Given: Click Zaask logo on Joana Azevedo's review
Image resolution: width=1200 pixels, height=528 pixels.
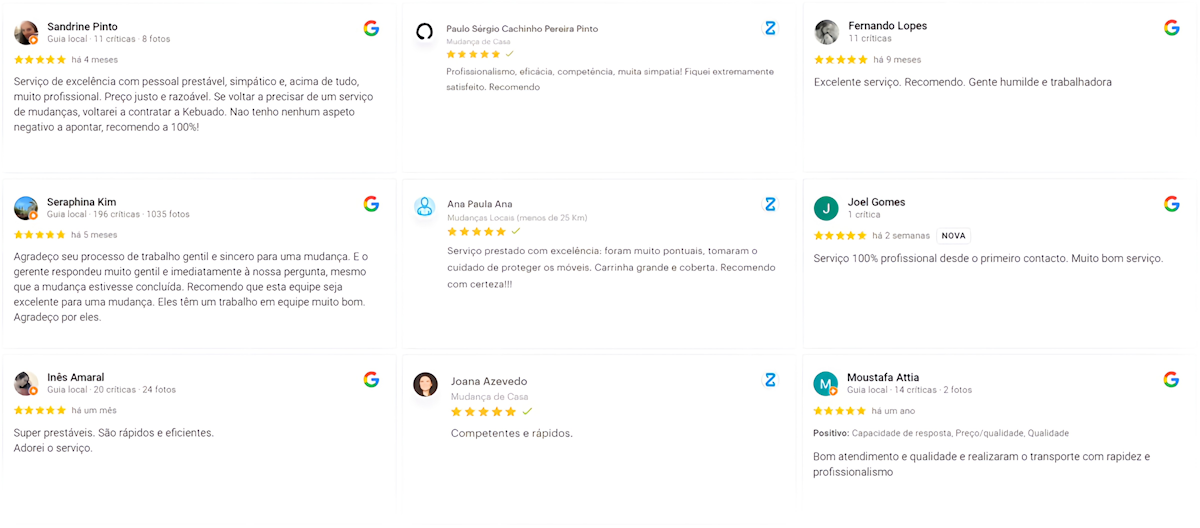Looking at the screenshot, I should coord(770,380).
